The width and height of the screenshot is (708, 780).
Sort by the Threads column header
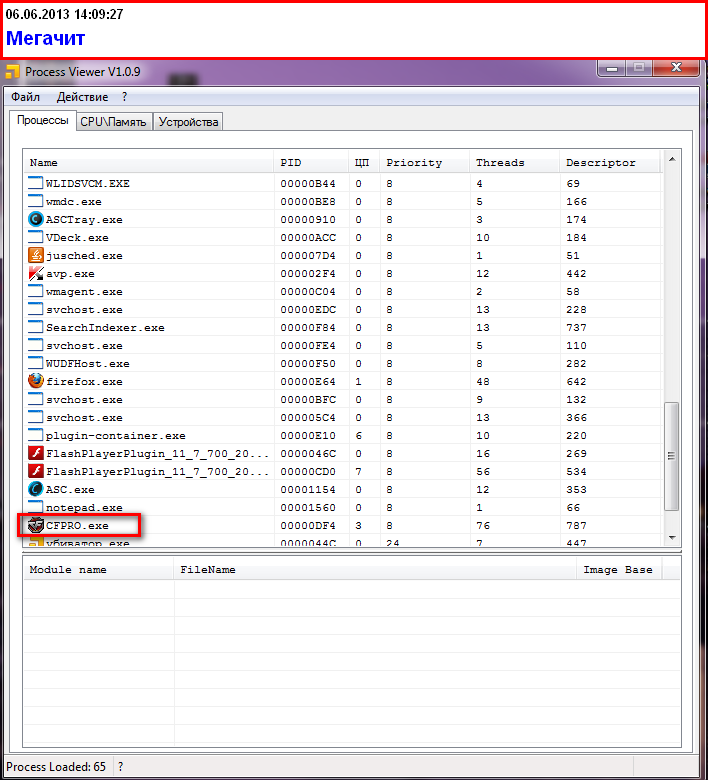(x=514, y=163)
